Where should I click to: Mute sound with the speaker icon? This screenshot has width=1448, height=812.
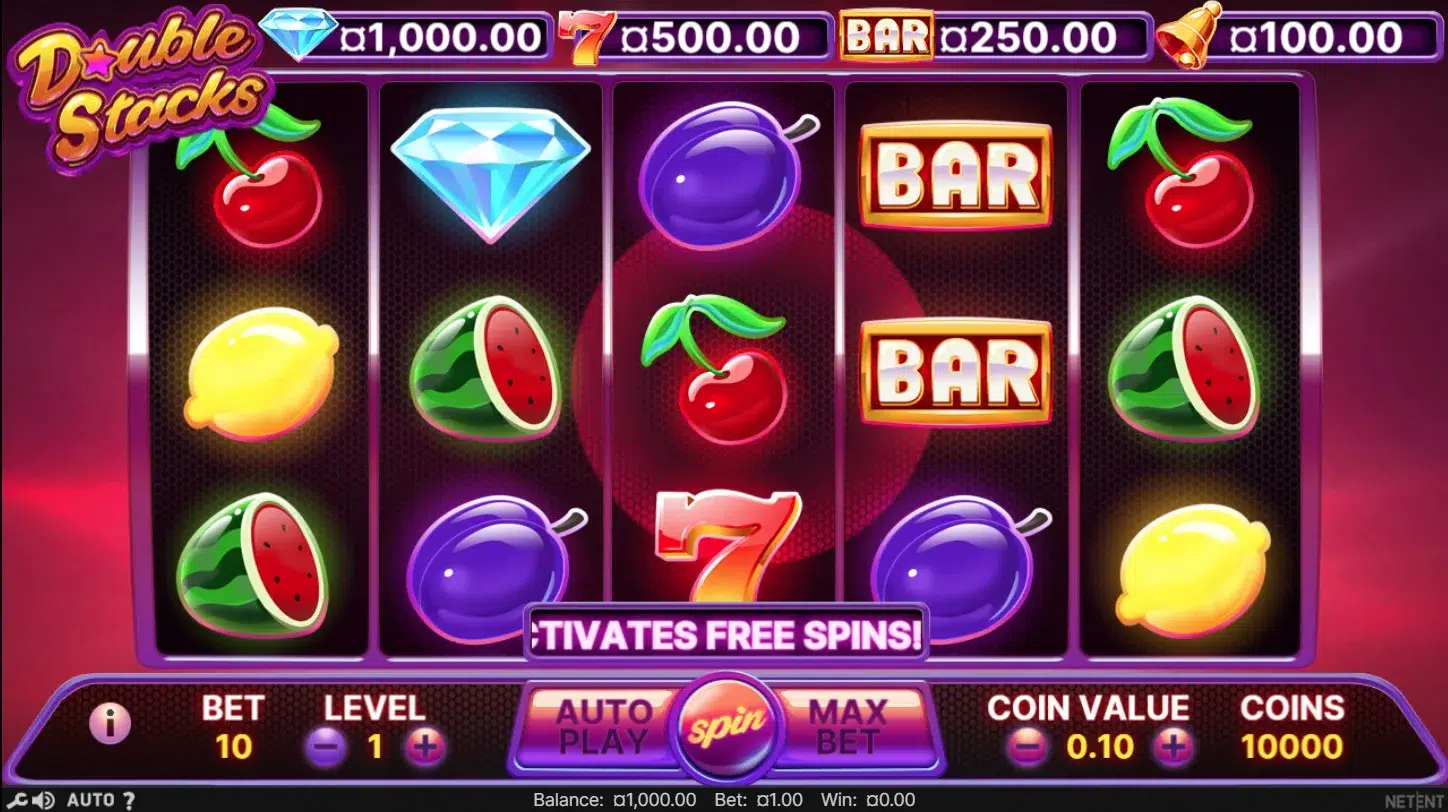click(x=43, y=800)
